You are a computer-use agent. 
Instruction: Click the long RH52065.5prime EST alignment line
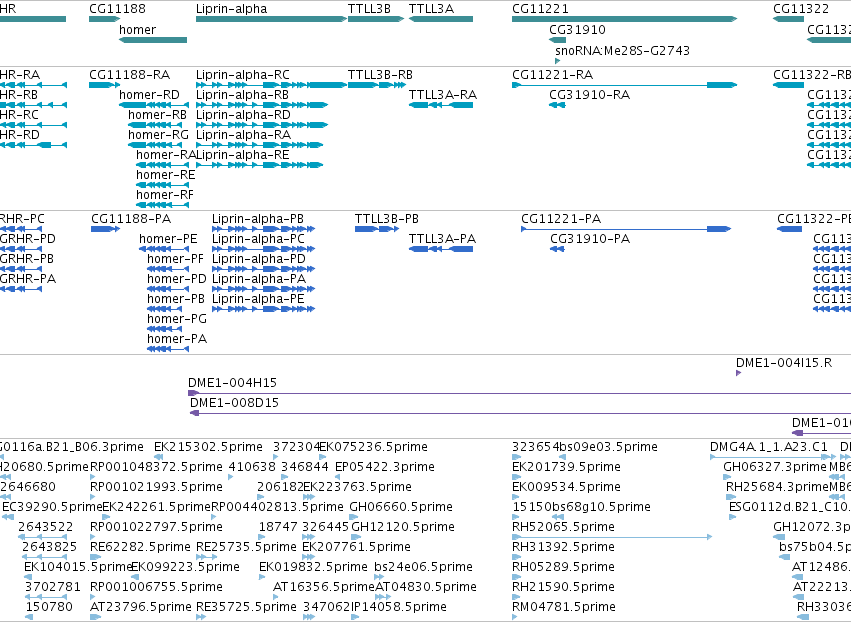612,537
